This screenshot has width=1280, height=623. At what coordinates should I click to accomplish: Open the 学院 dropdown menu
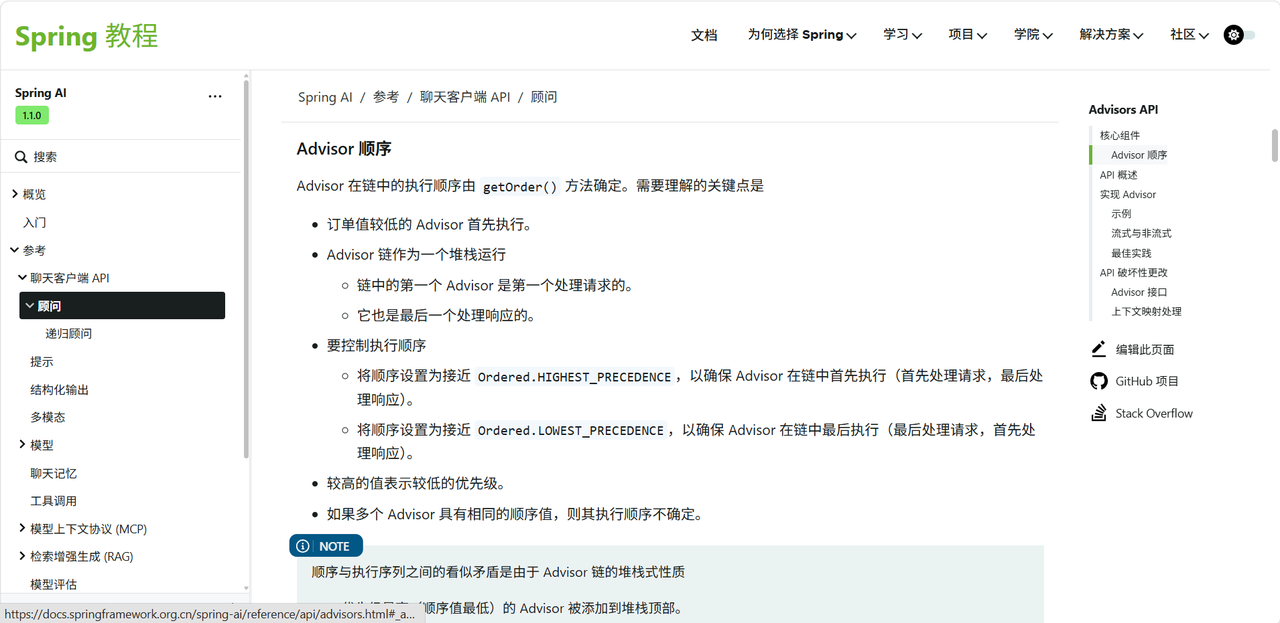pyautogui.click(x=1033, y=35)
